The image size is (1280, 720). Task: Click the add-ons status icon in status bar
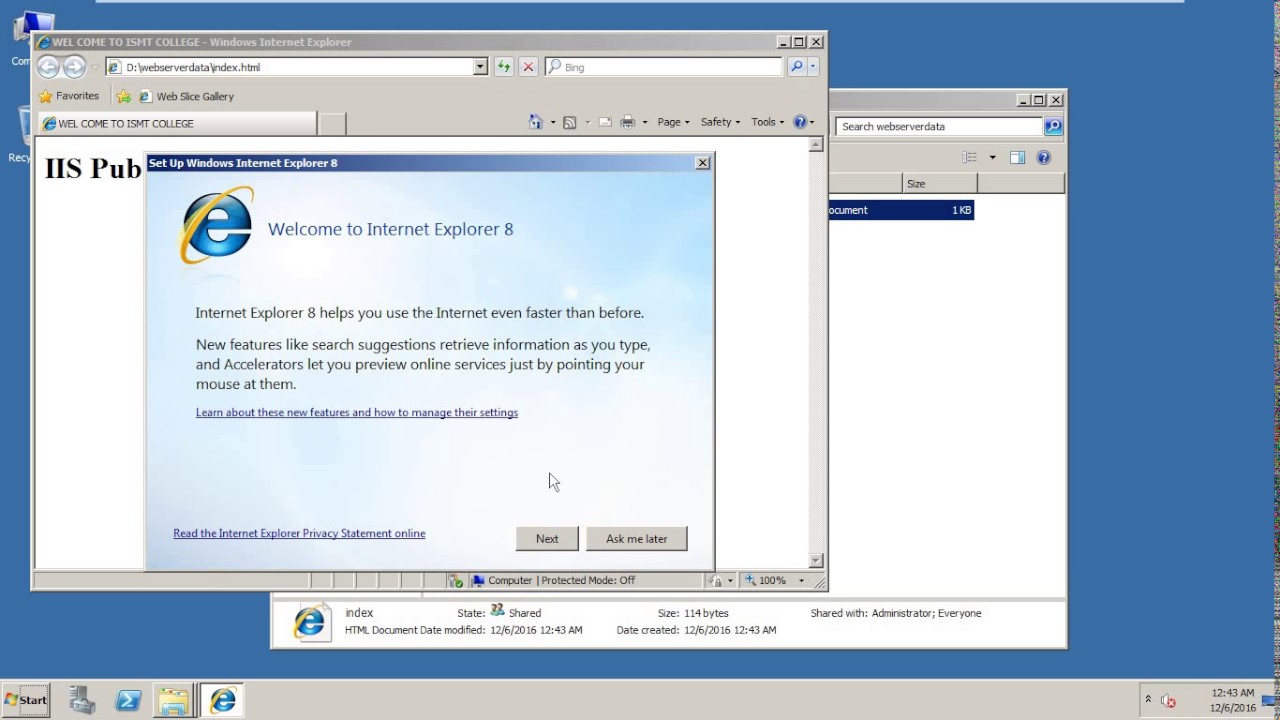tap(456, 580)
